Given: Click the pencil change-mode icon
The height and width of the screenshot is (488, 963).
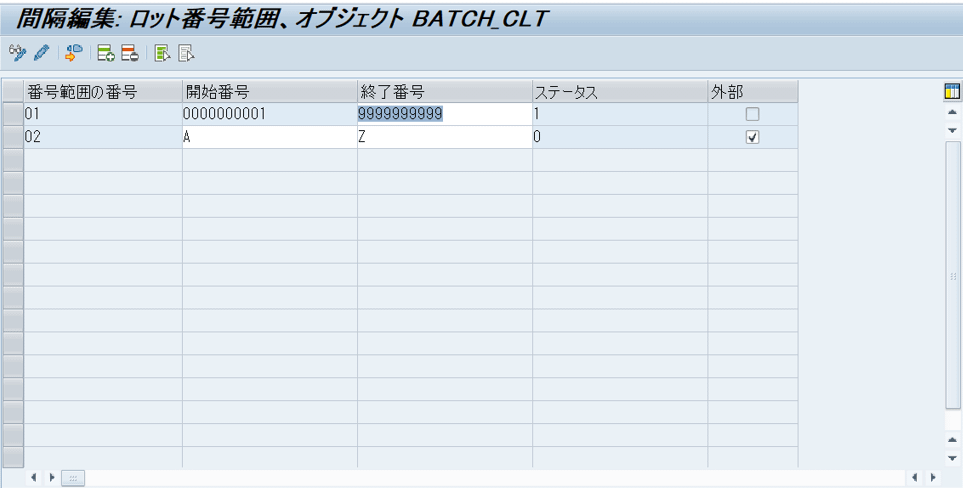Looking at the screenshot, I should click(40, 52).
